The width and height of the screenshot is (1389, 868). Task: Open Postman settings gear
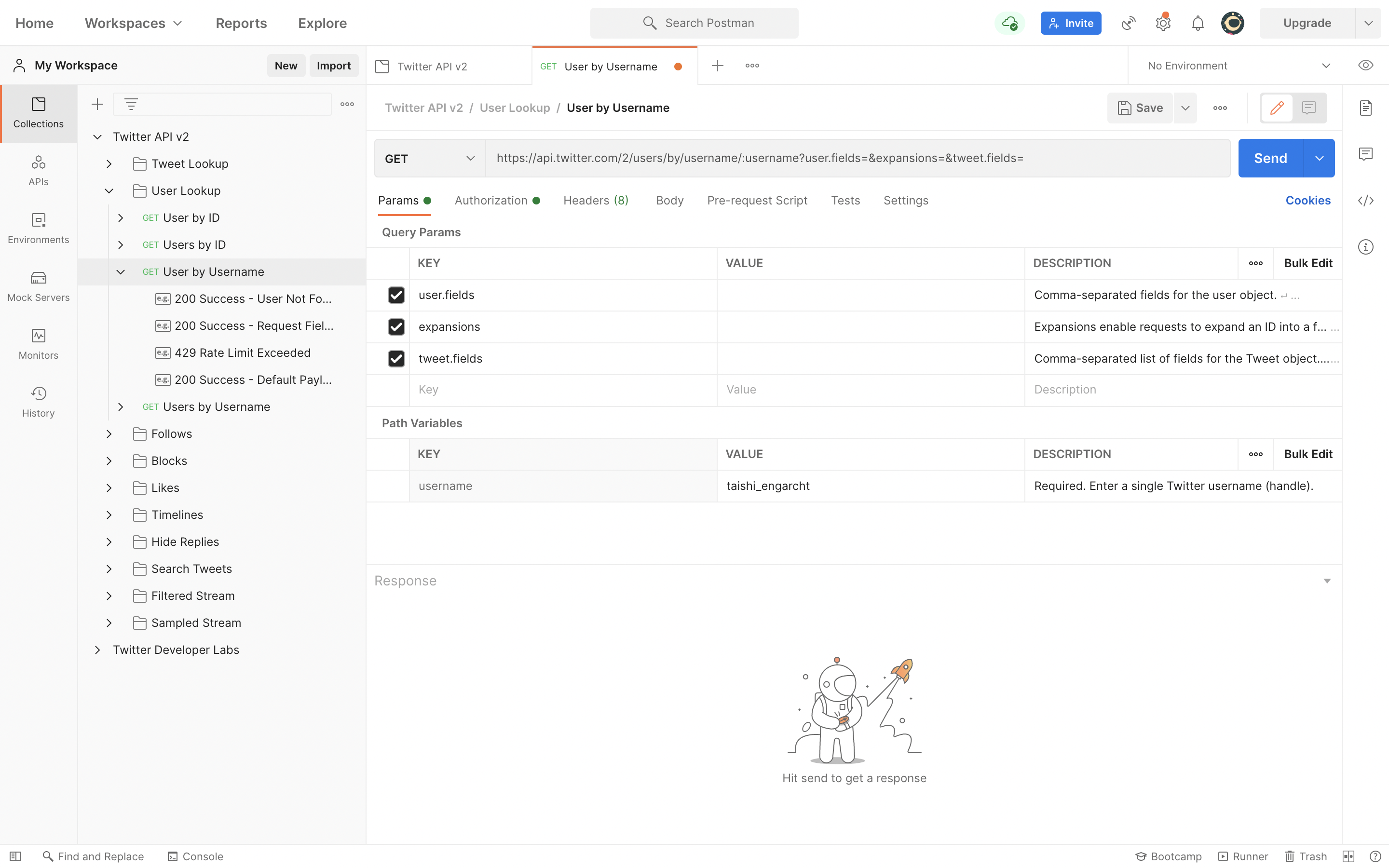tap(1162, 23)
